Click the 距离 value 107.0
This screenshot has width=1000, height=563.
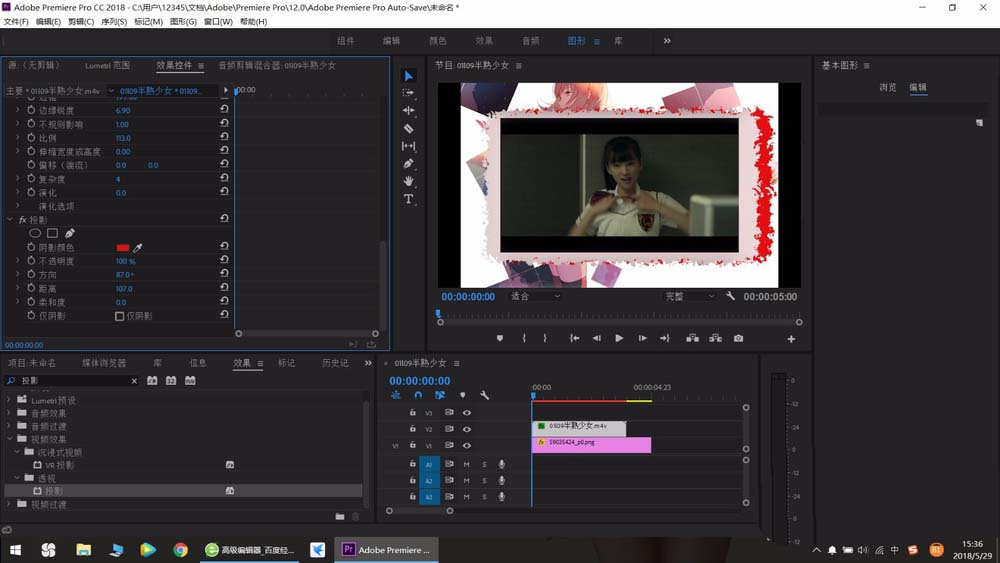point(124,289)
